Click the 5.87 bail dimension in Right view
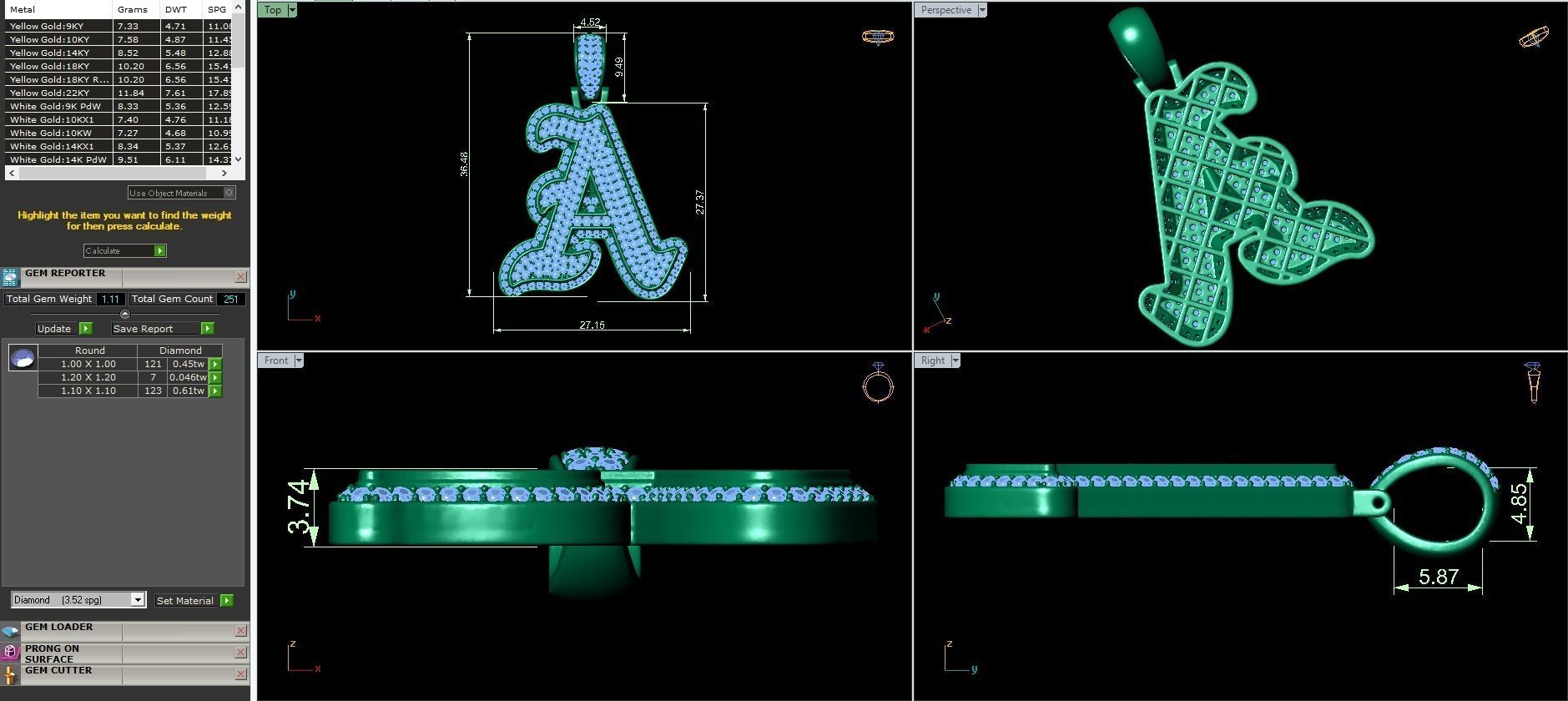This screenshot has height=701, width=1568. pyautogui.click(x=1438, y=577)
